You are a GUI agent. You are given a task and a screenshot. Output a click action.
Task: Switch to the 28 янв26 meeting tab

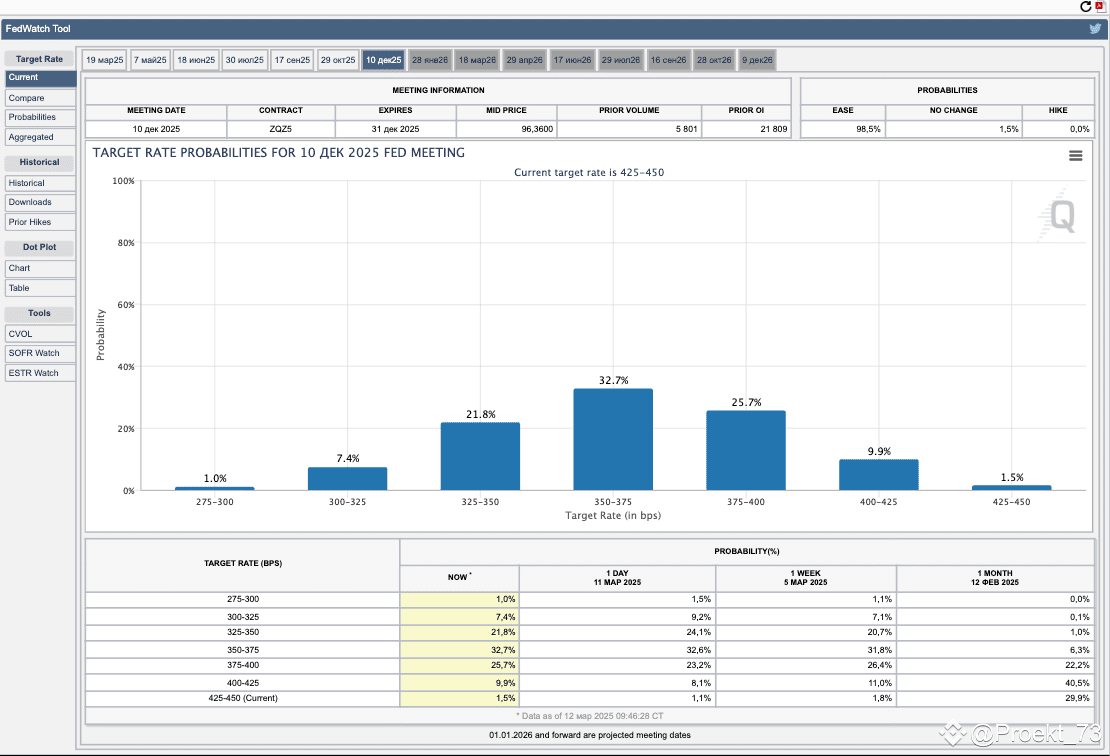430,60
